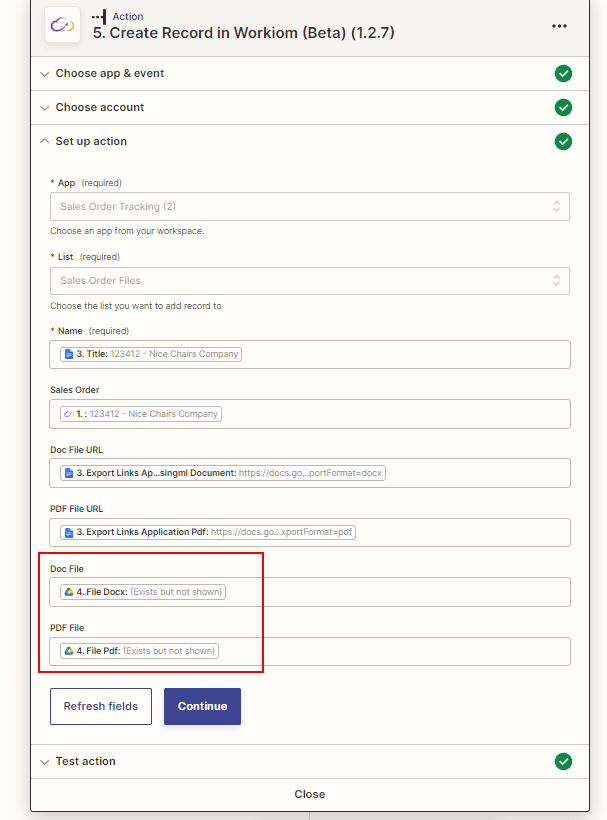The width and height of the screenshot is (607, 820).
Task: Expand the Test action section
Action: tap(310, 761)
